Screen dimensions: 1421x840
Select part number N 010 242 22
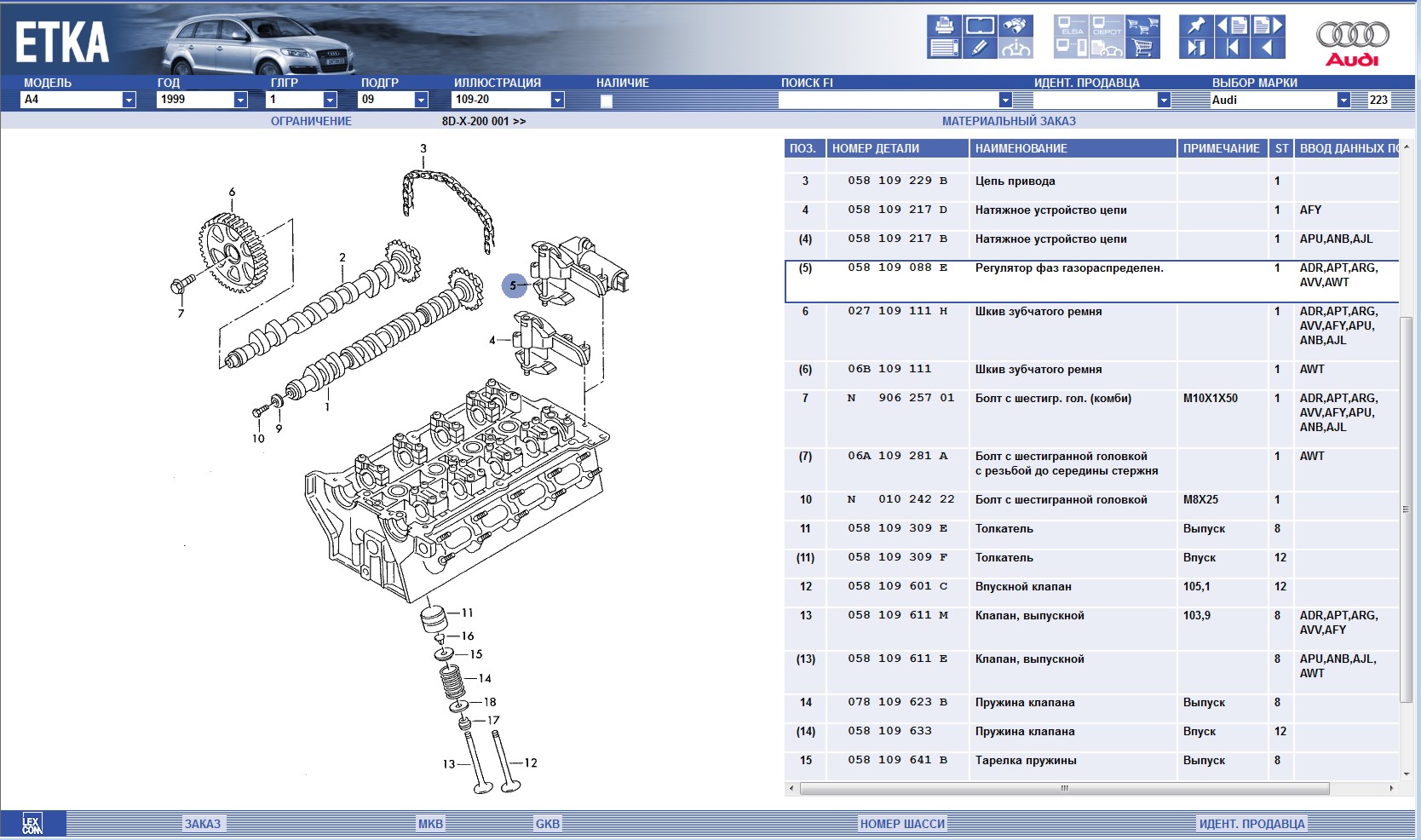[900, 499]
